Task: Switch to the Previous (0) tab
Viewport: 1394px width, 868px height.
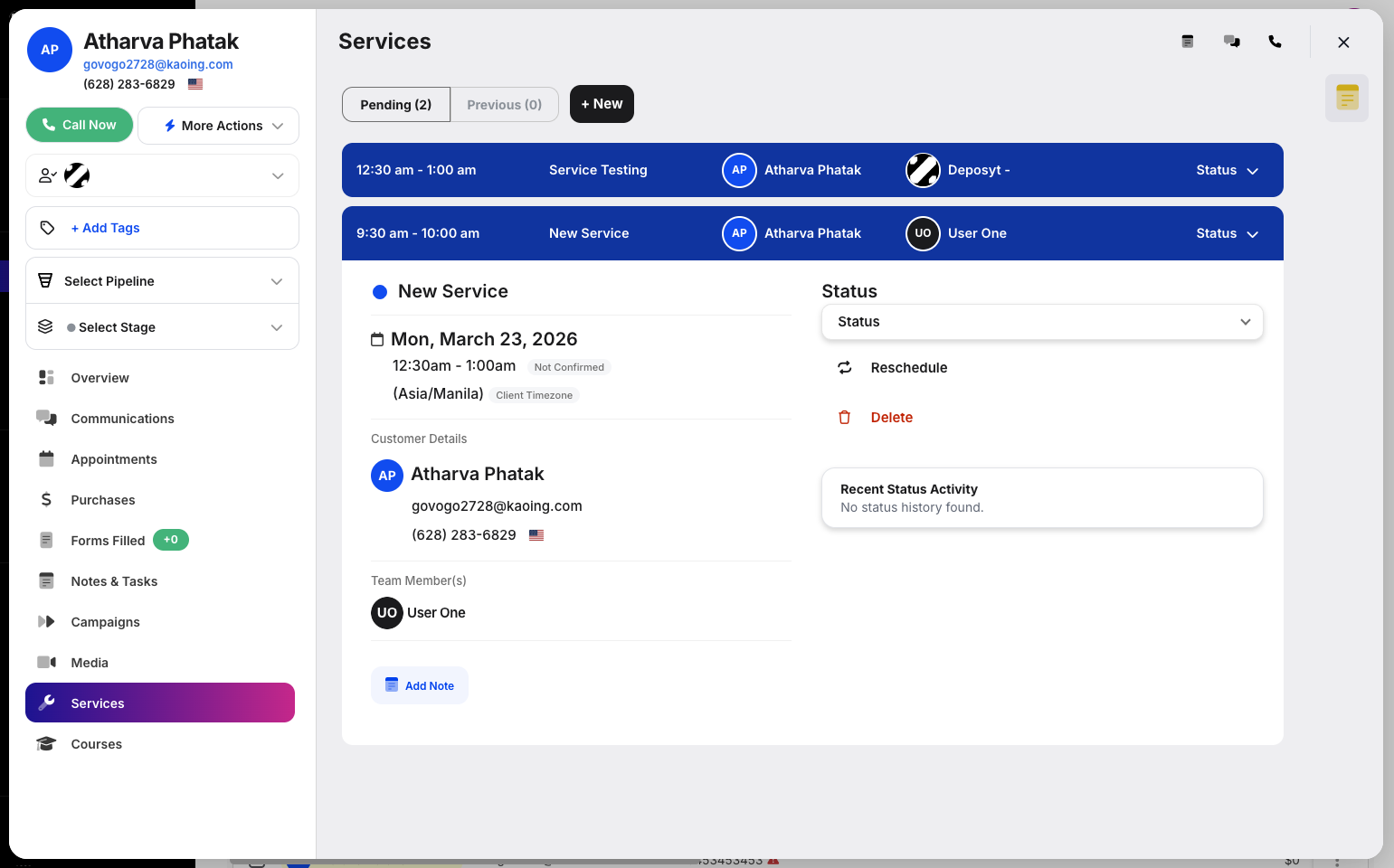Action: point(505,105)
